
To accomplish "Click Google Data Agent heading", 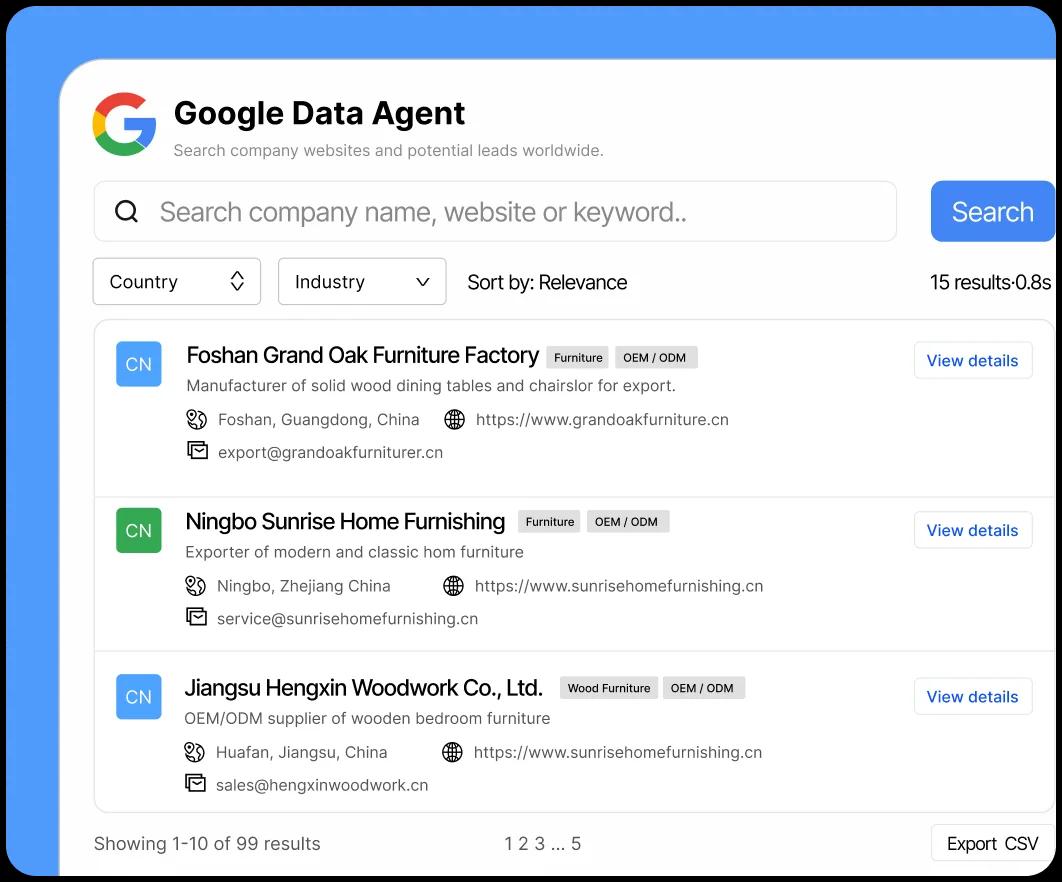I will [320, 113].
